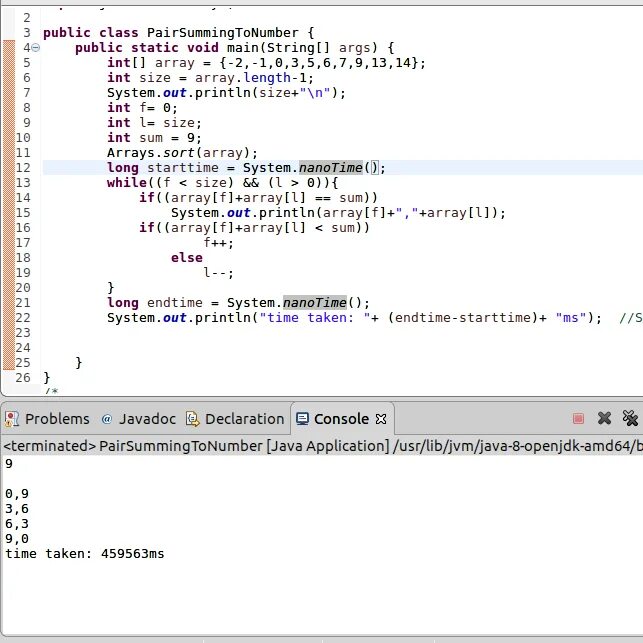
Task: Click Arrays.sort(array) statement
Action: [x=182, y=153]
